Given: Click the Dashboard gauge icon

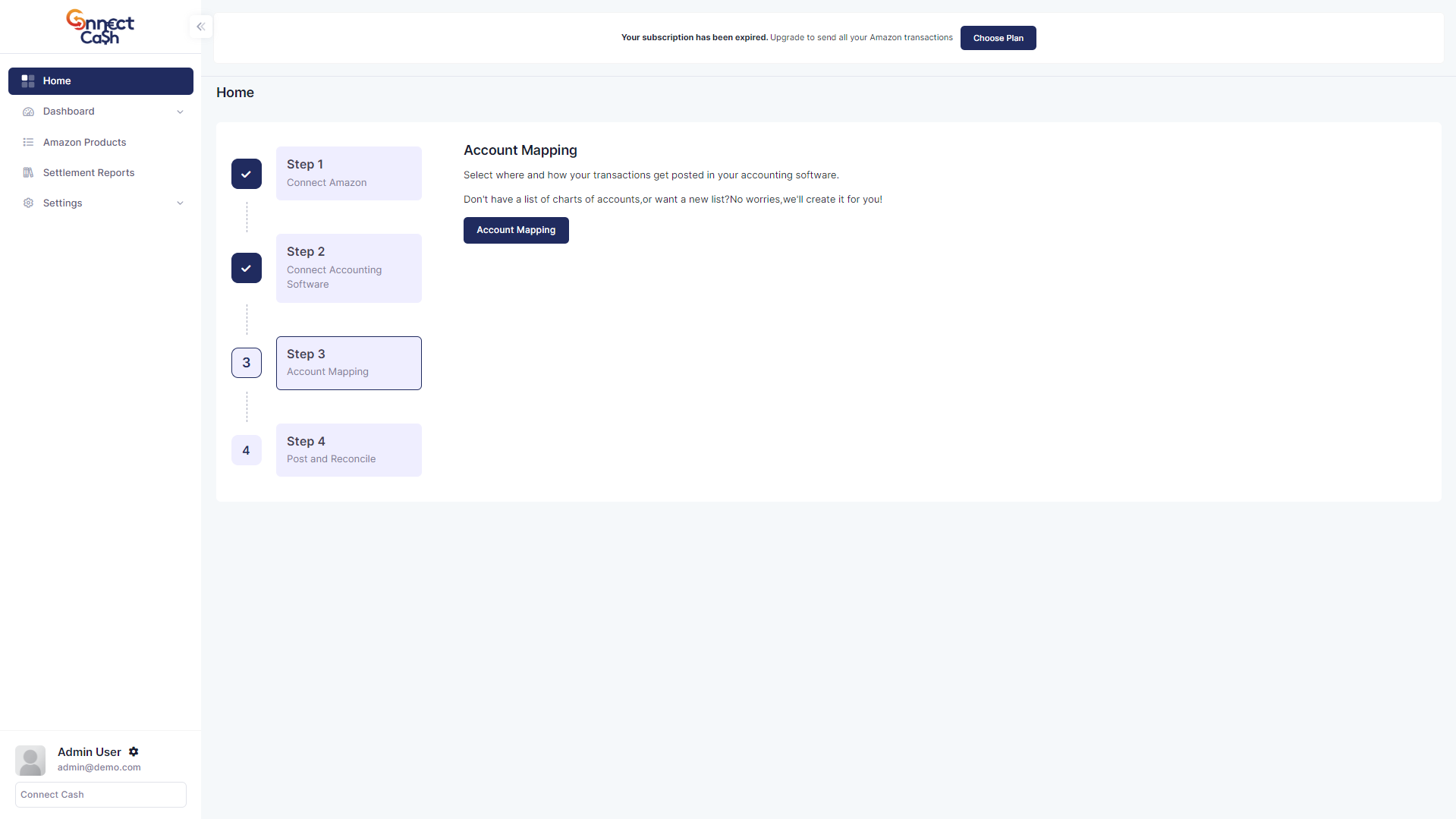Looking at the screenshot, I should [28, 112].
